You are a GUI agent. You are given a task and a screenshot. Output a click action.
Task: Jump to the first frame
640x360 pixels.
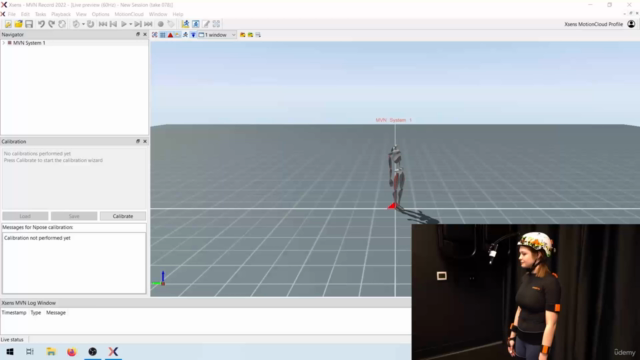tap(103, 24)
